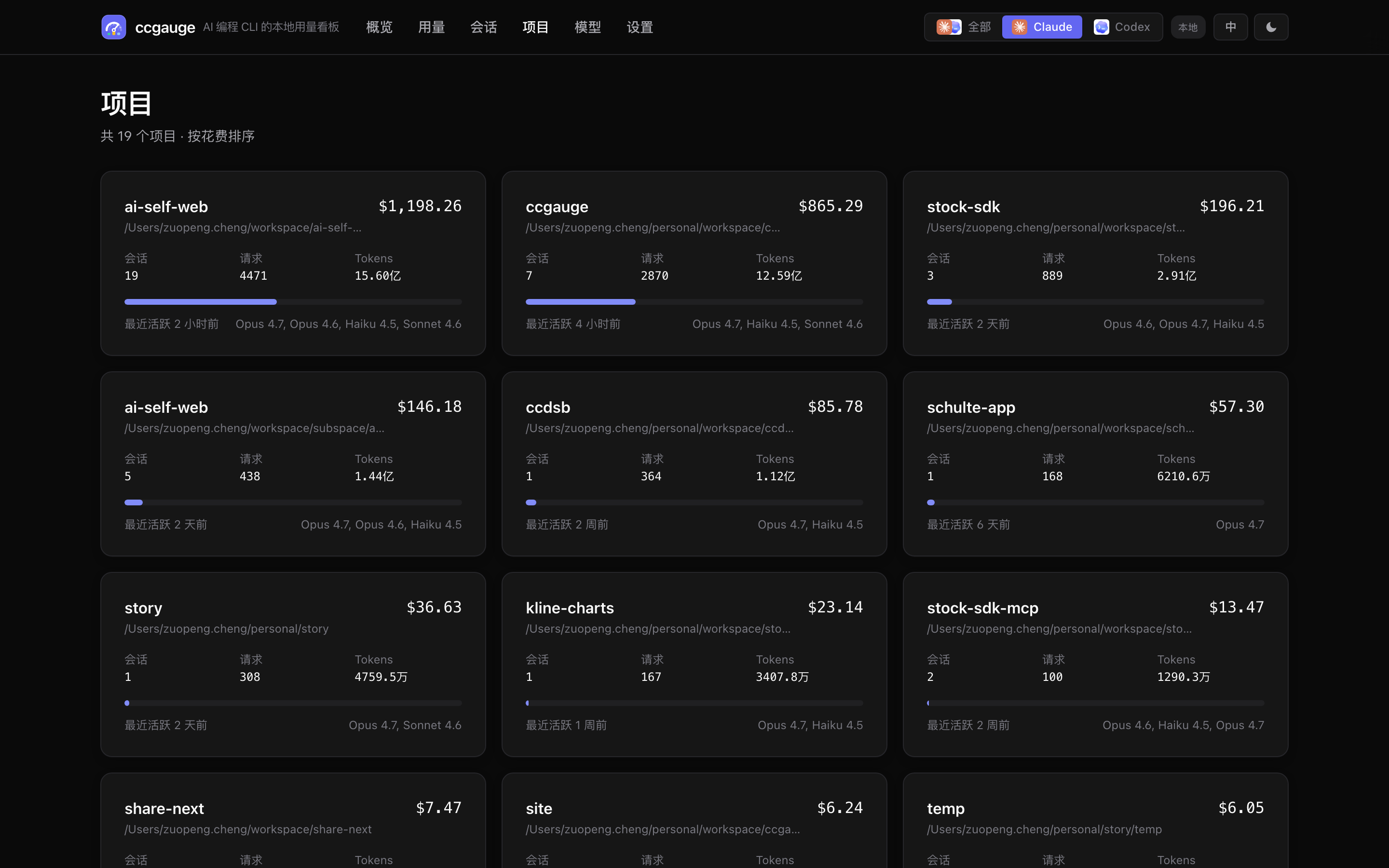The width and height of the screenshot is (1389, 868).
Task: Open the ccgauge project card title
Action: [557, 207]
